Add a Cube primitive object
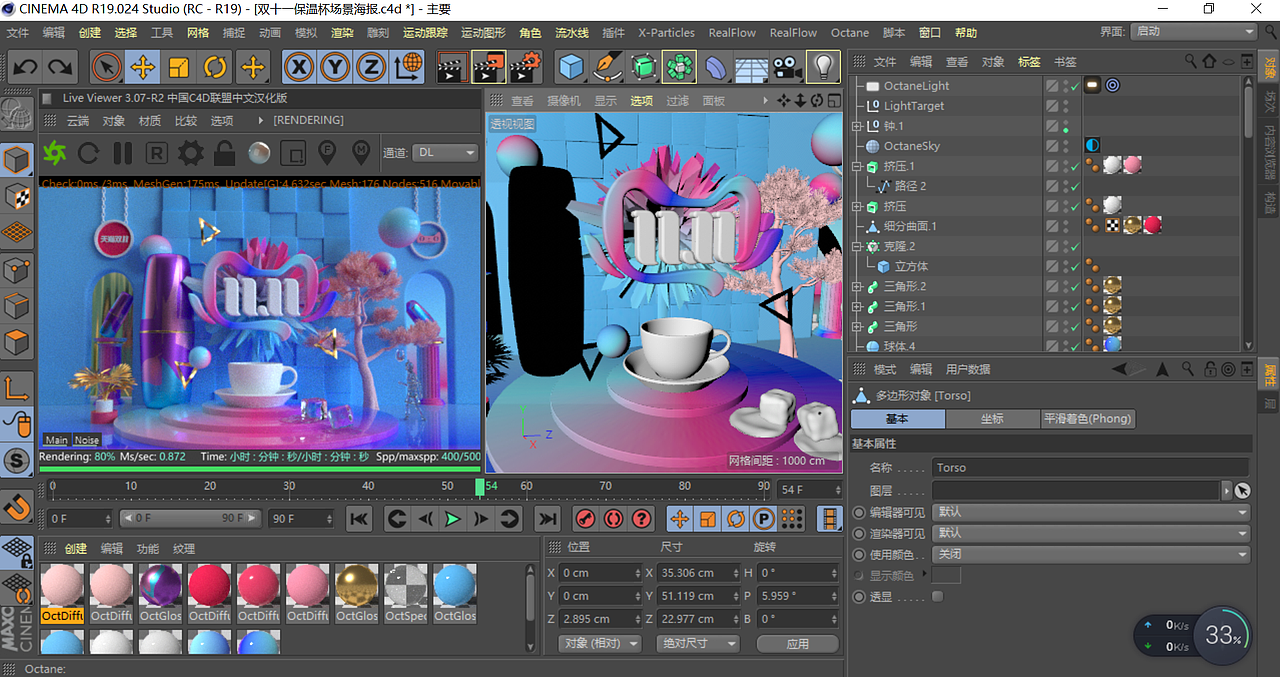The width and height of the screenshot is (1280, 677). (x=571, y=68)
